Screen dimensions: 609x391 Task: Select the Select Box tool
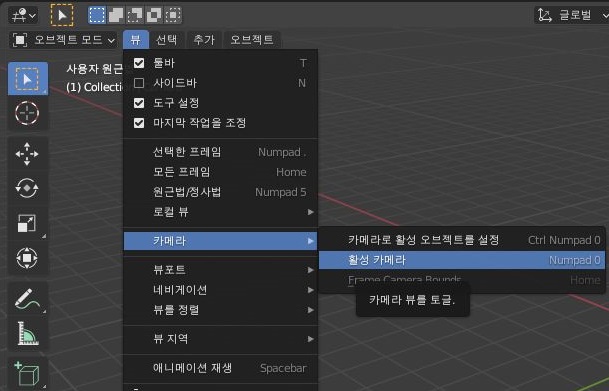[x=28, y=79]
